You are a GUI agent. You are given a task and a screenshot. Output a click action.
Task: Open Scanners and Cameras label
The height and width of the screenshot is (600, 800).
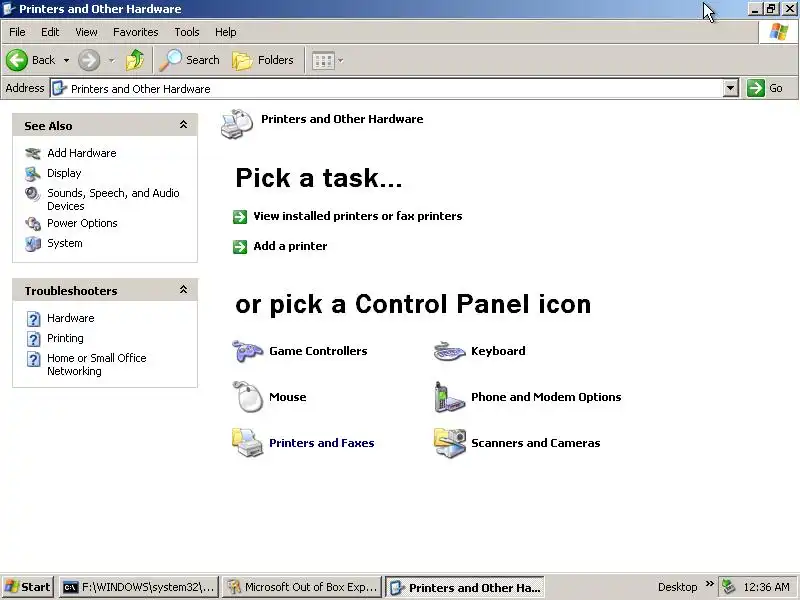pyautogui.click(x=536, y=443)
